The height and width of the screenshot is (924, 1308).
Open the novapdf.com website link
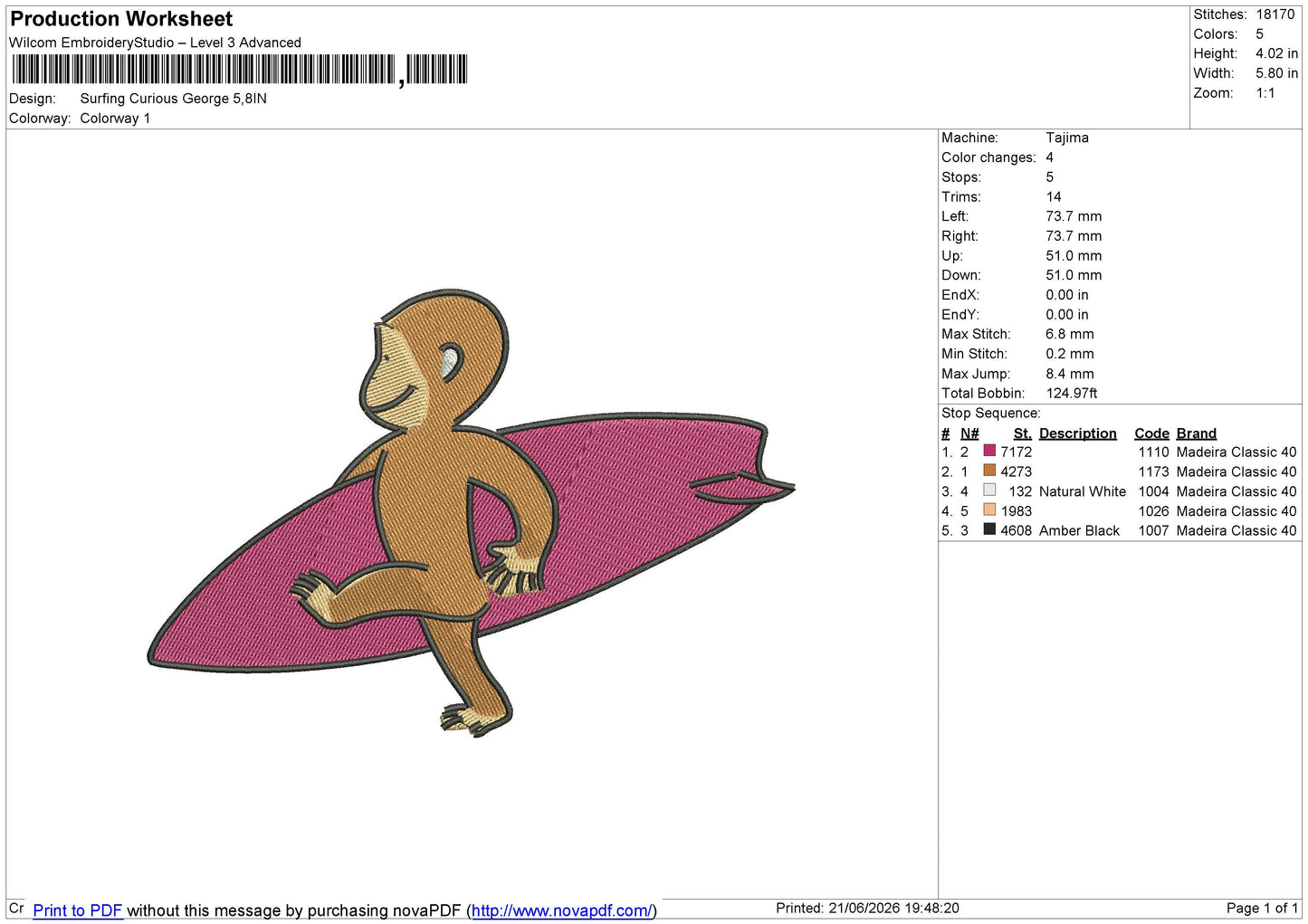561,910
